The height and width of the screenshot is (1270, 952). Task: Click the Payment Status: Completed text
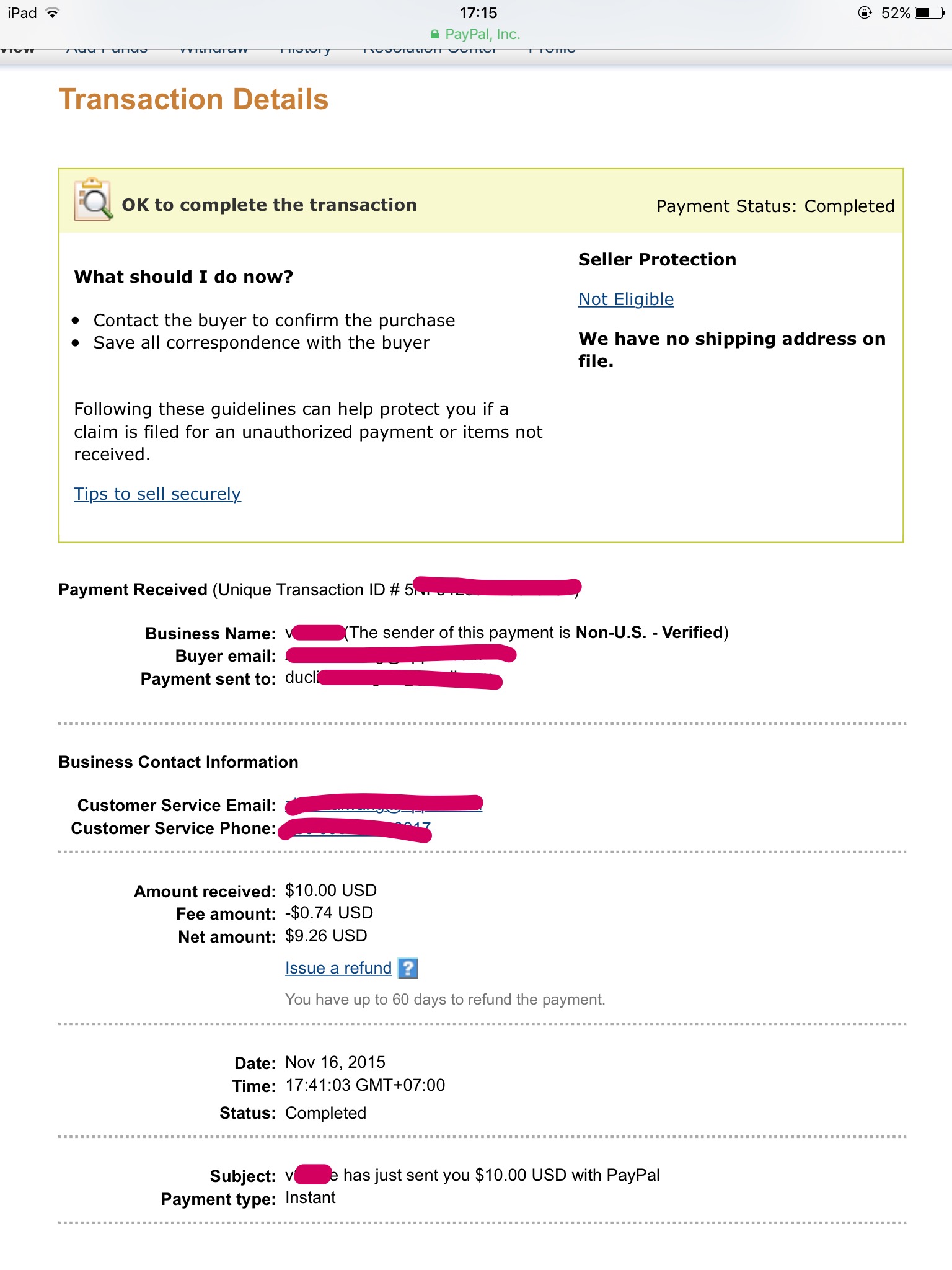[x=775, y=206]
